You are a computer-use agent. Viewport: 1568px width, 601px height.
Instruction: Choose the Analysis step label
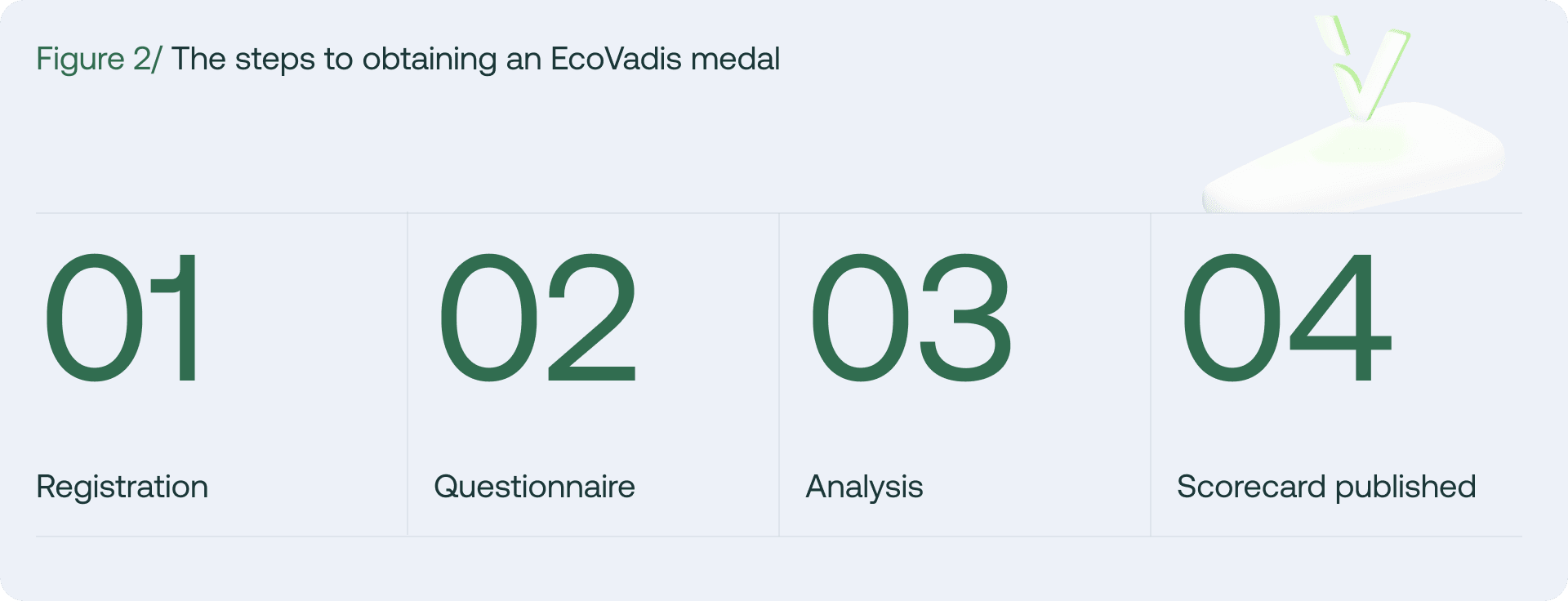864,487
